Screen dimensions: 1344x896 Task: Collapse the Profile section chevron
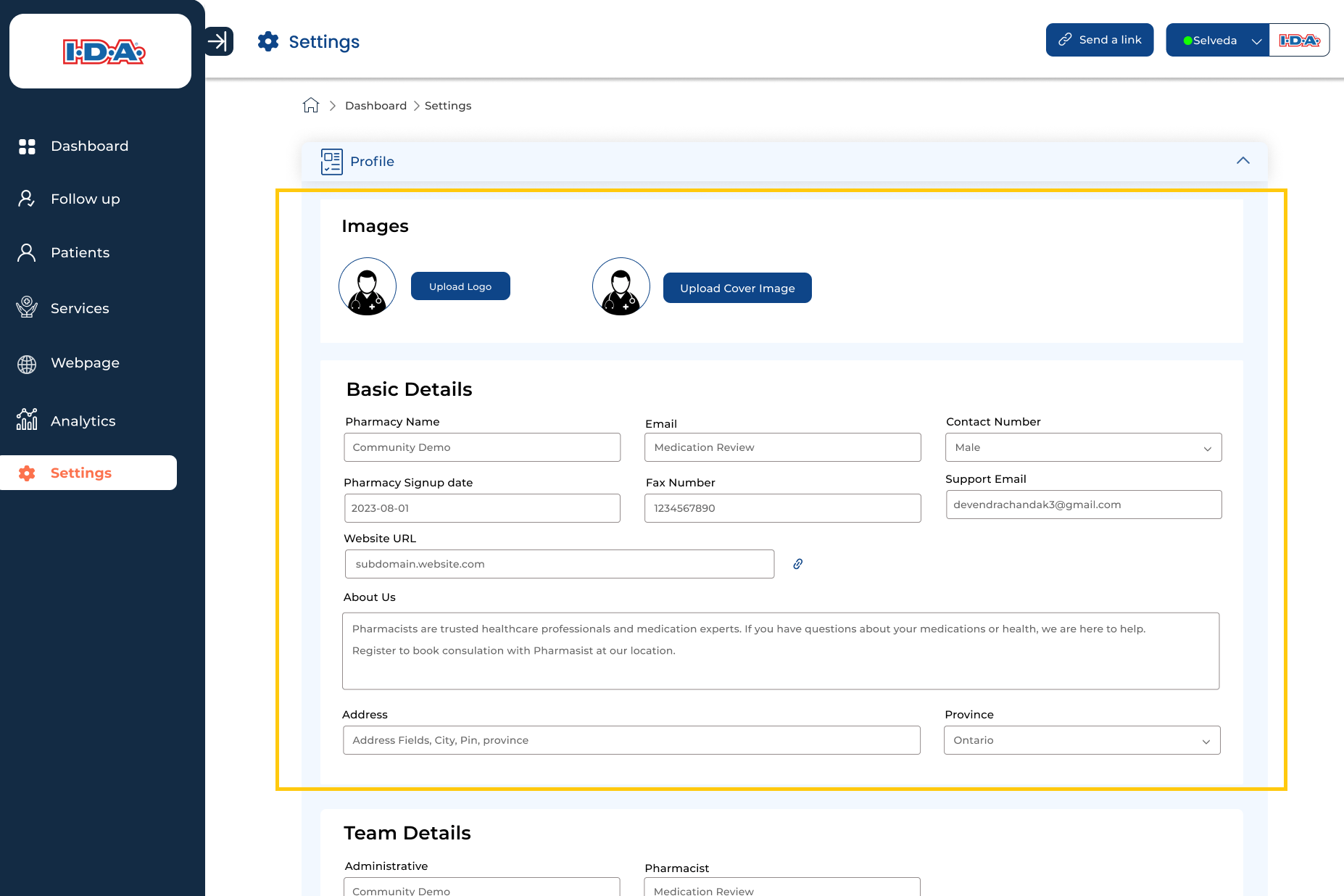coord(1243,161)
